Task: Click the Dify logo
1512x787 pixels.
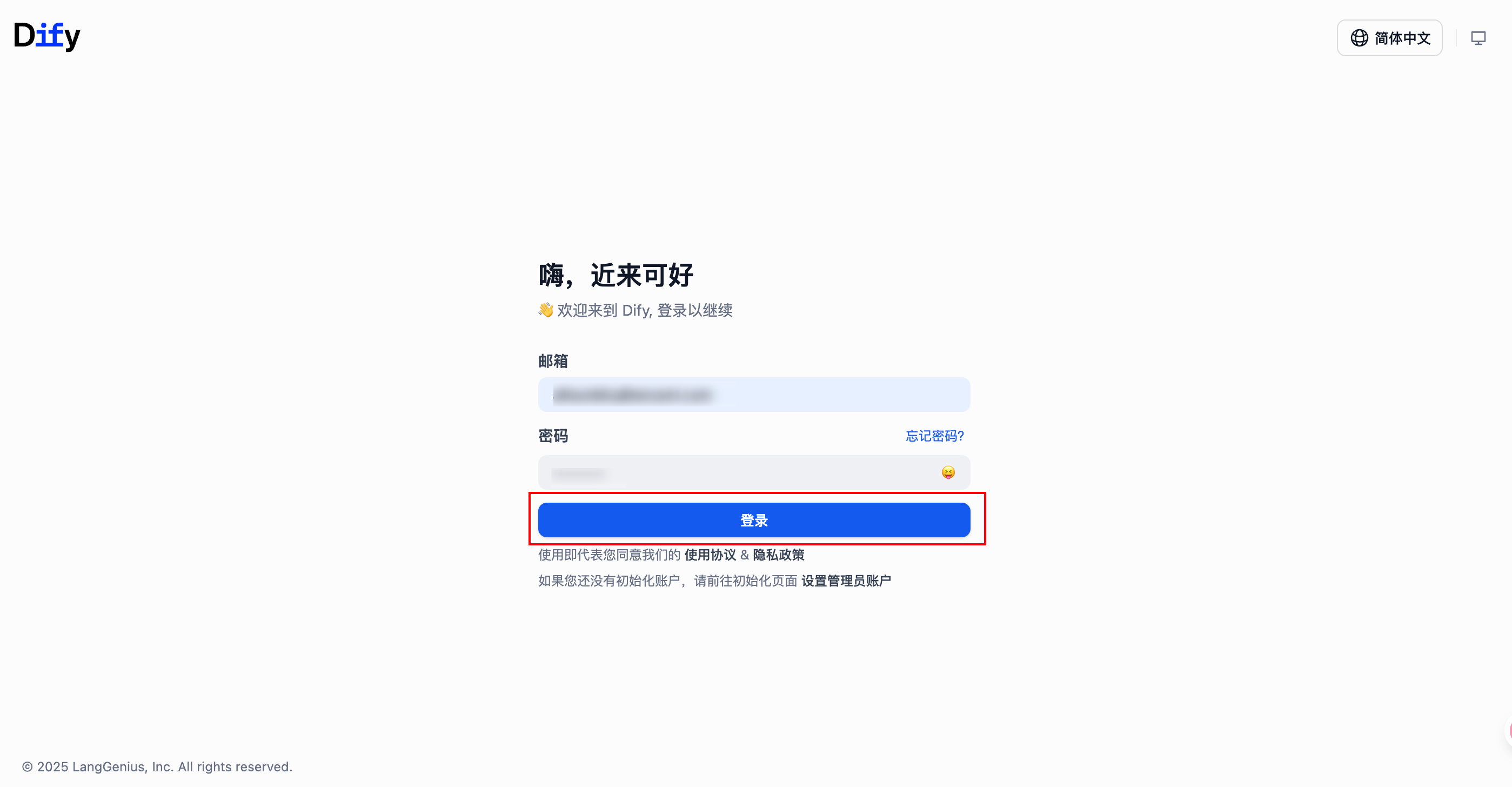Action: 47,36
